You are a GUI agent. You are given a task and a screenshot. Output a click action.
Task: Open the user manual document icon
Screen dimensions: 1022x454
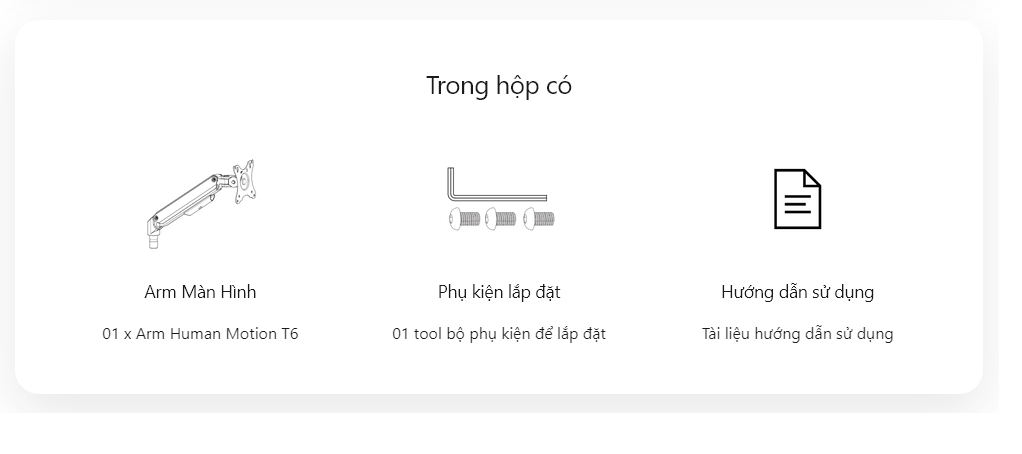pos(797,199)
